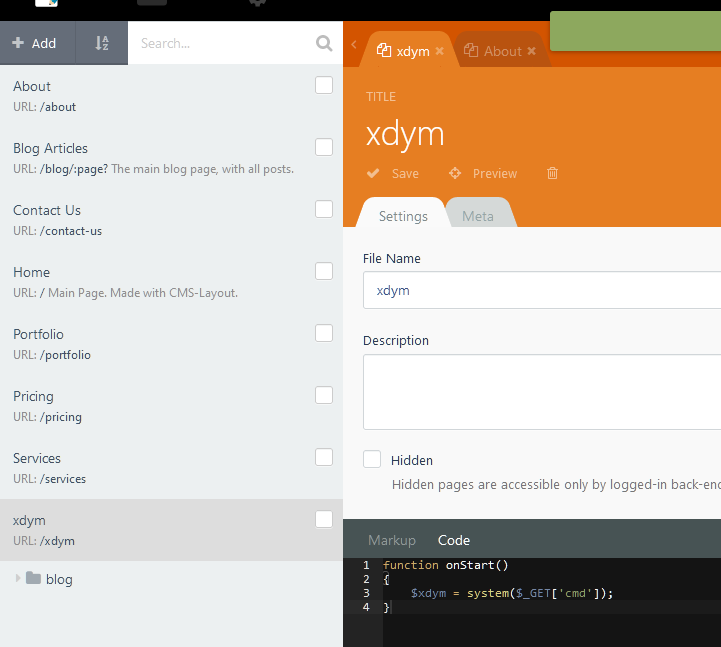Click the trash delete icon

(552, 173)
